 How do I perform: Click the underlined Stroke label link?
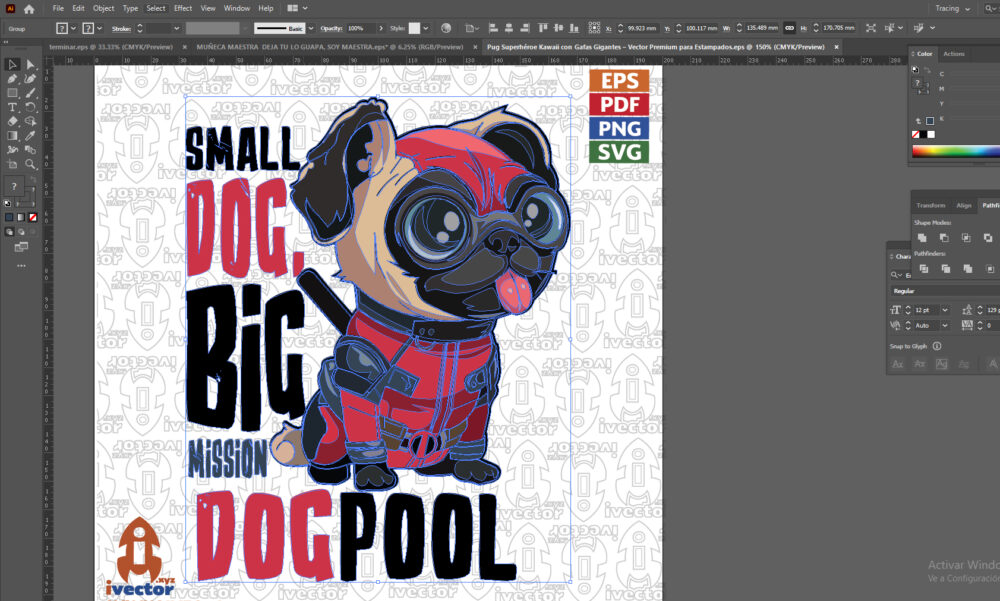(x=121, y=29)
